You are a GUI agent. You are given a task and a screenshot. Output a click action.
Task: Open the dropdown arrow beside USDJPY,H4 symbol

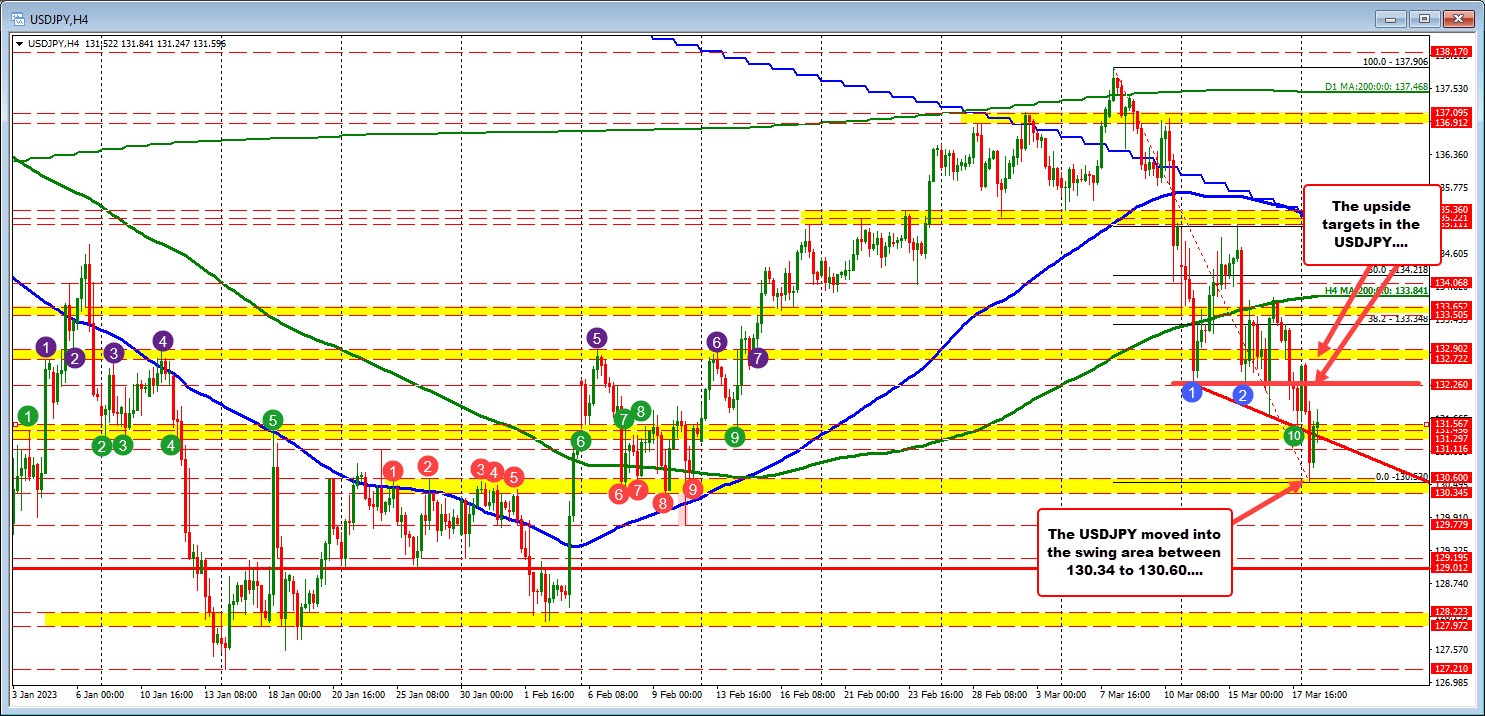(x=19, y=42)
